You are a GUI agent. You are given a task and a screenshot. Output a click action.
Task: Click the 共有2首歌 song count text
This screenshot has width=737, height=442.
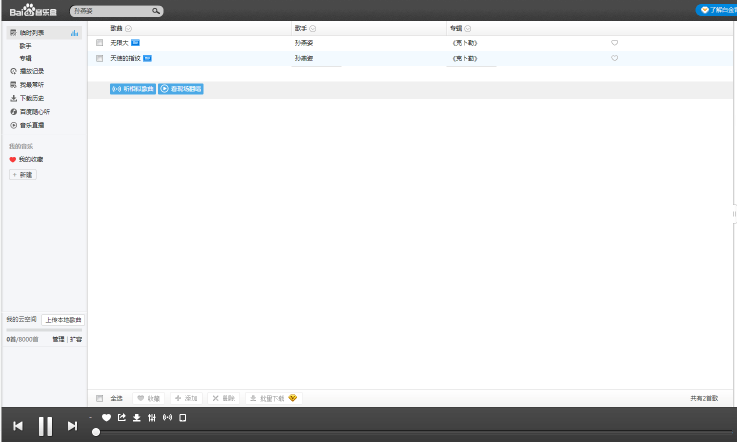pyautogui.click(x=704, y=398)
